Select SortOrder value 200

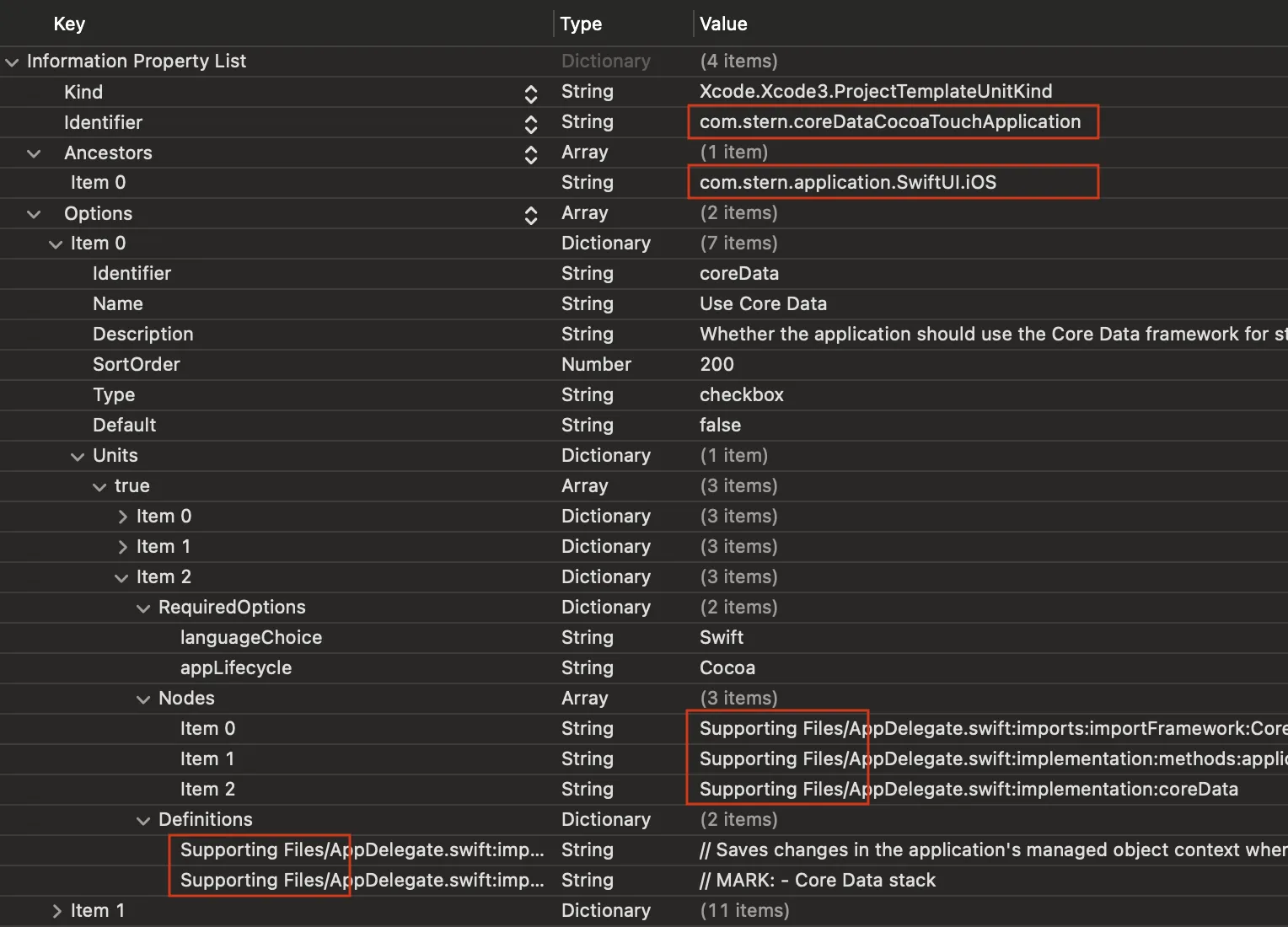(716, 364)
